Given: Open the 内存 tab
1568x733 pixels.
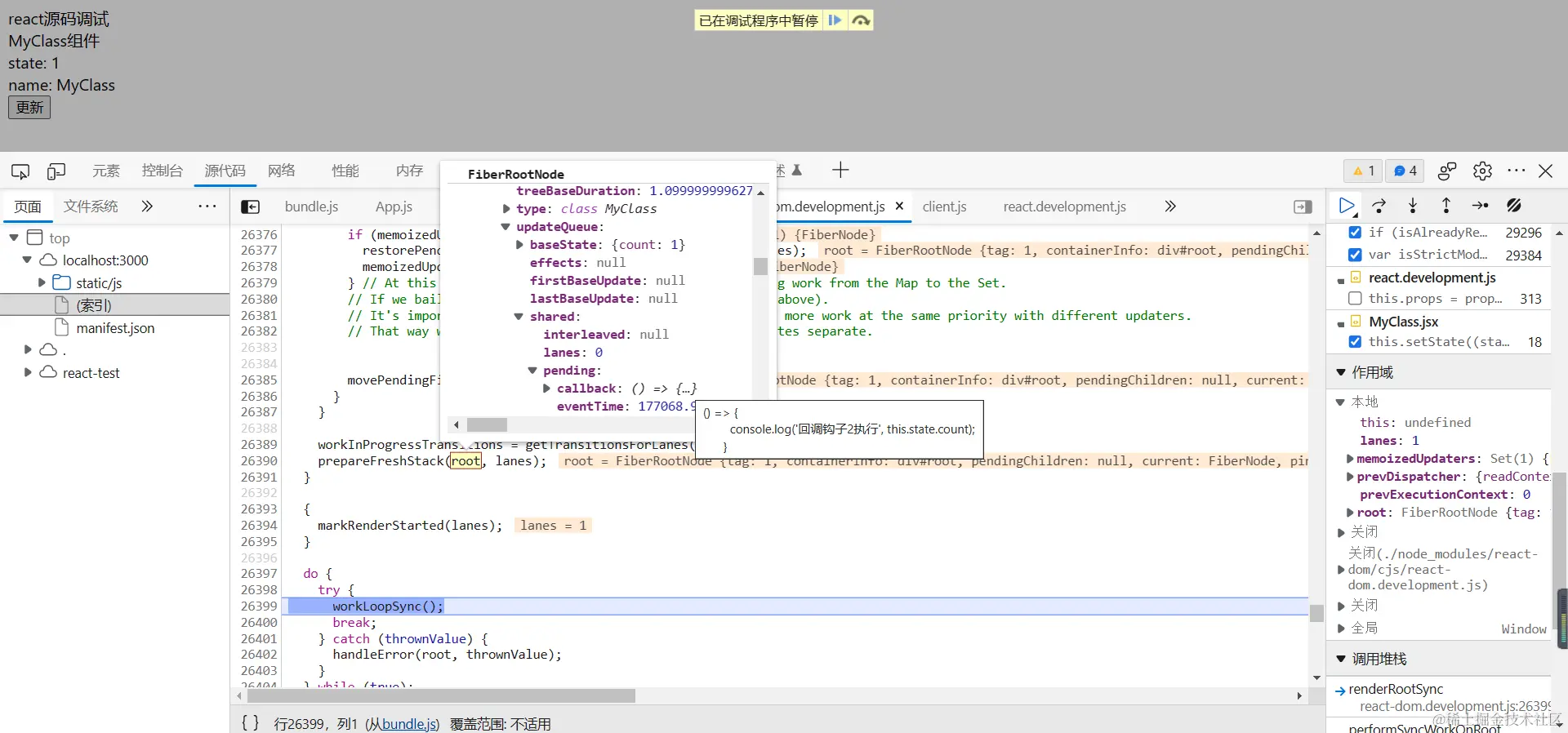Looking at the screenshot, I should click(x=409, y=171).
